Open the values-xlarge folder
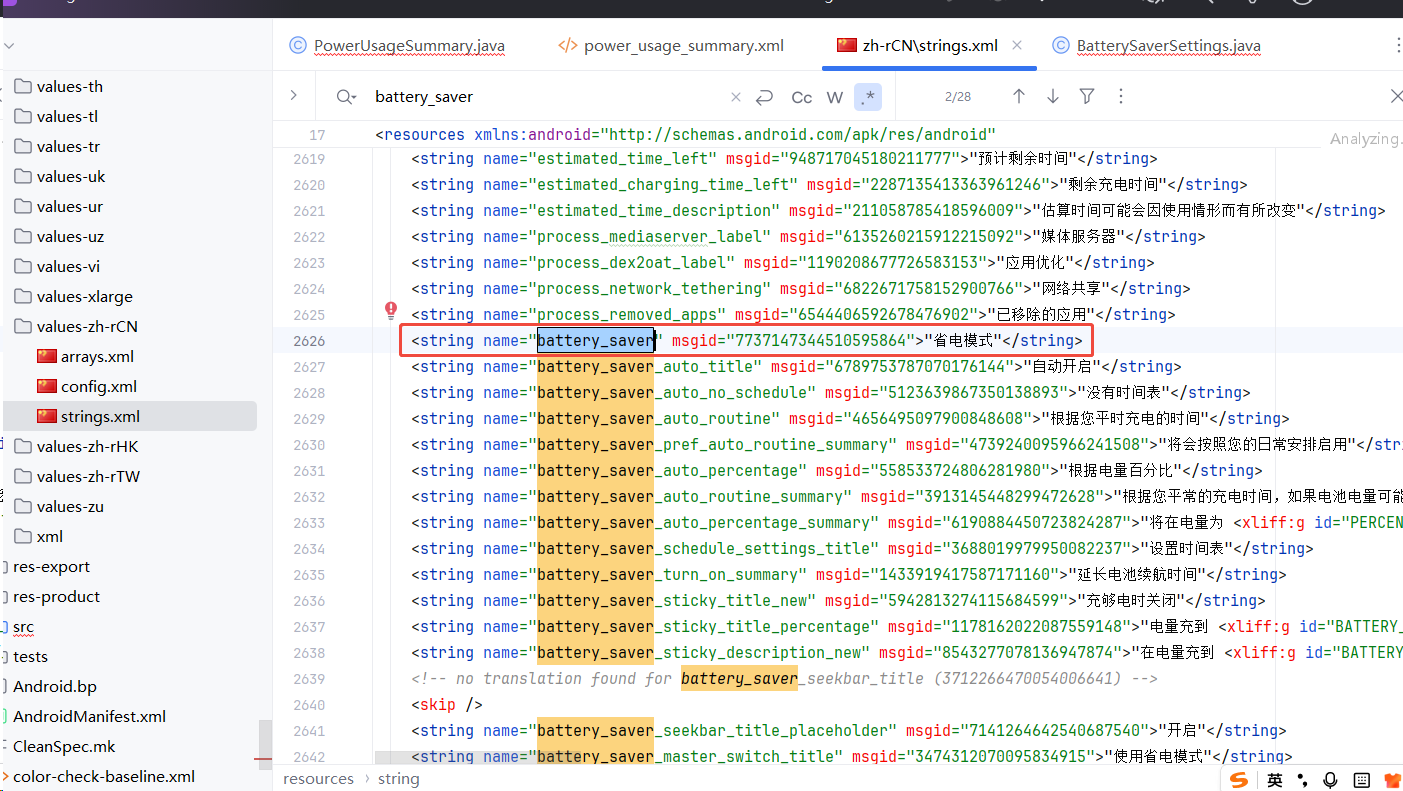The height and width of the screenshot is (791, 1403). pos(73,297)
